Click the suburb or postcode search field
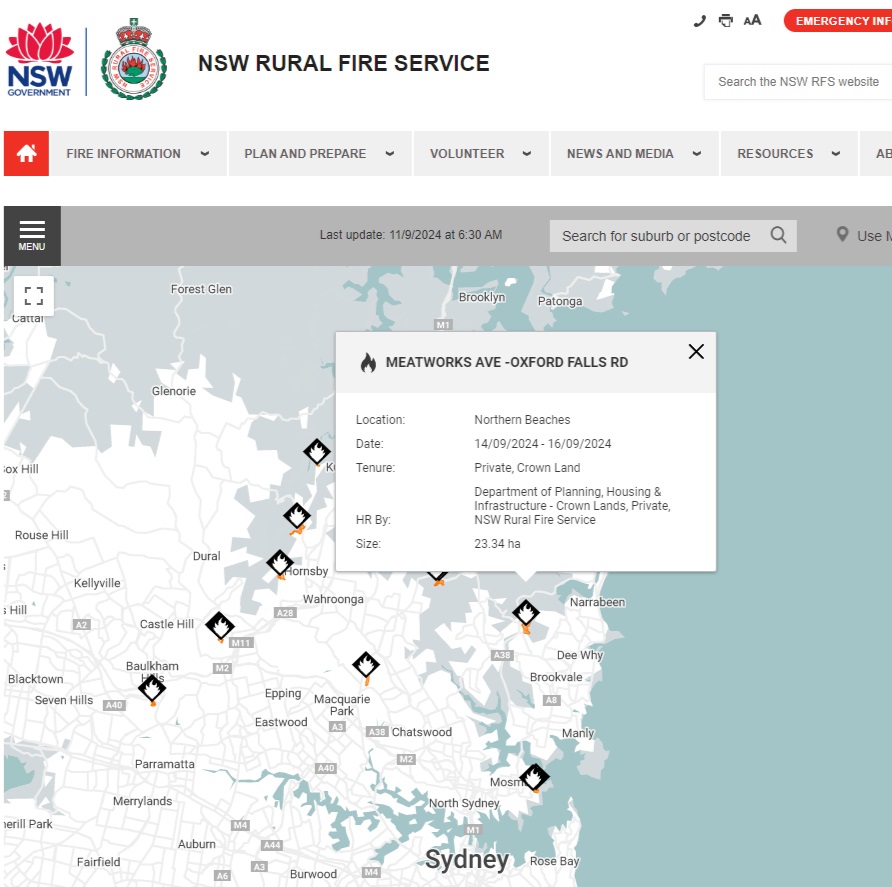Viewport: 892px width, 887px height. pyautogui.click(x=656, y=236)
